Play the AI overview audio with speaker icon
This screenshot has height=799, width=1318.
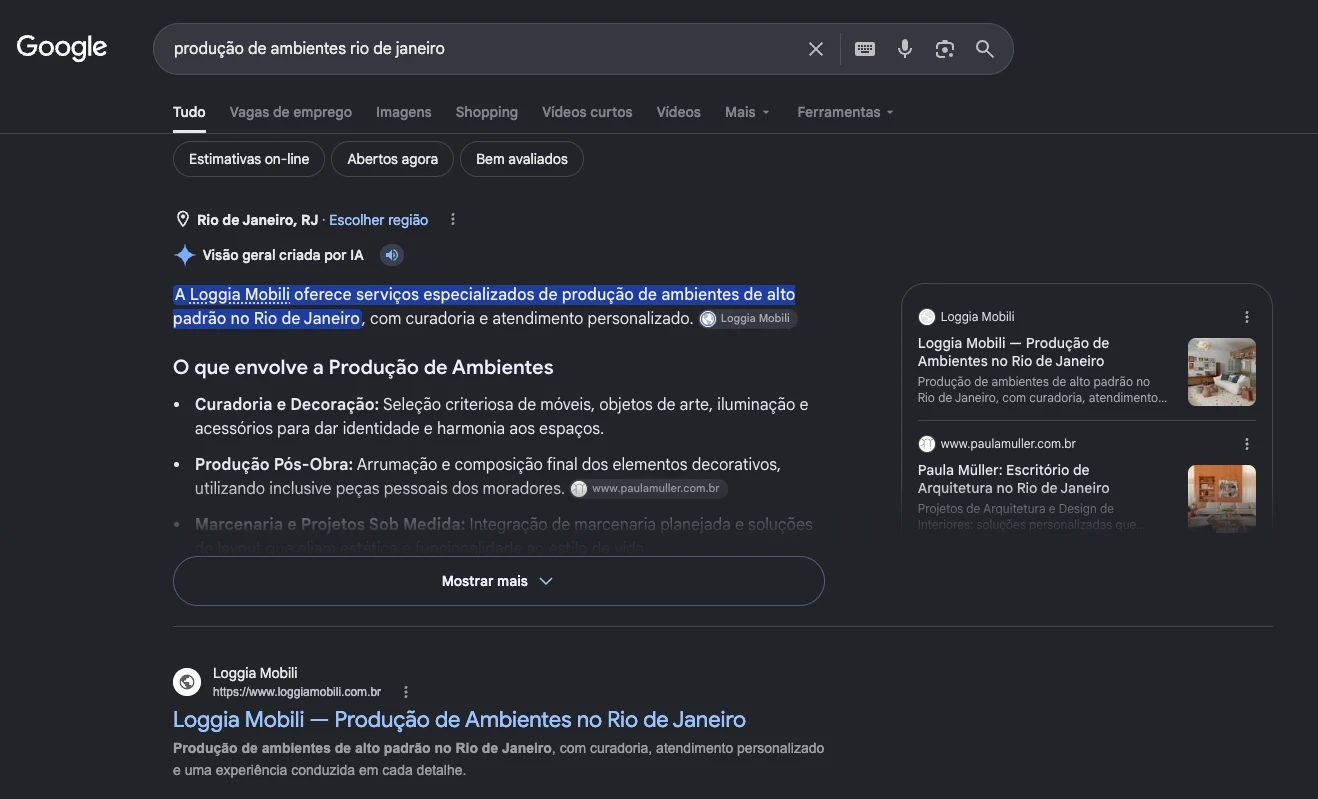click(x=392, y=255)
